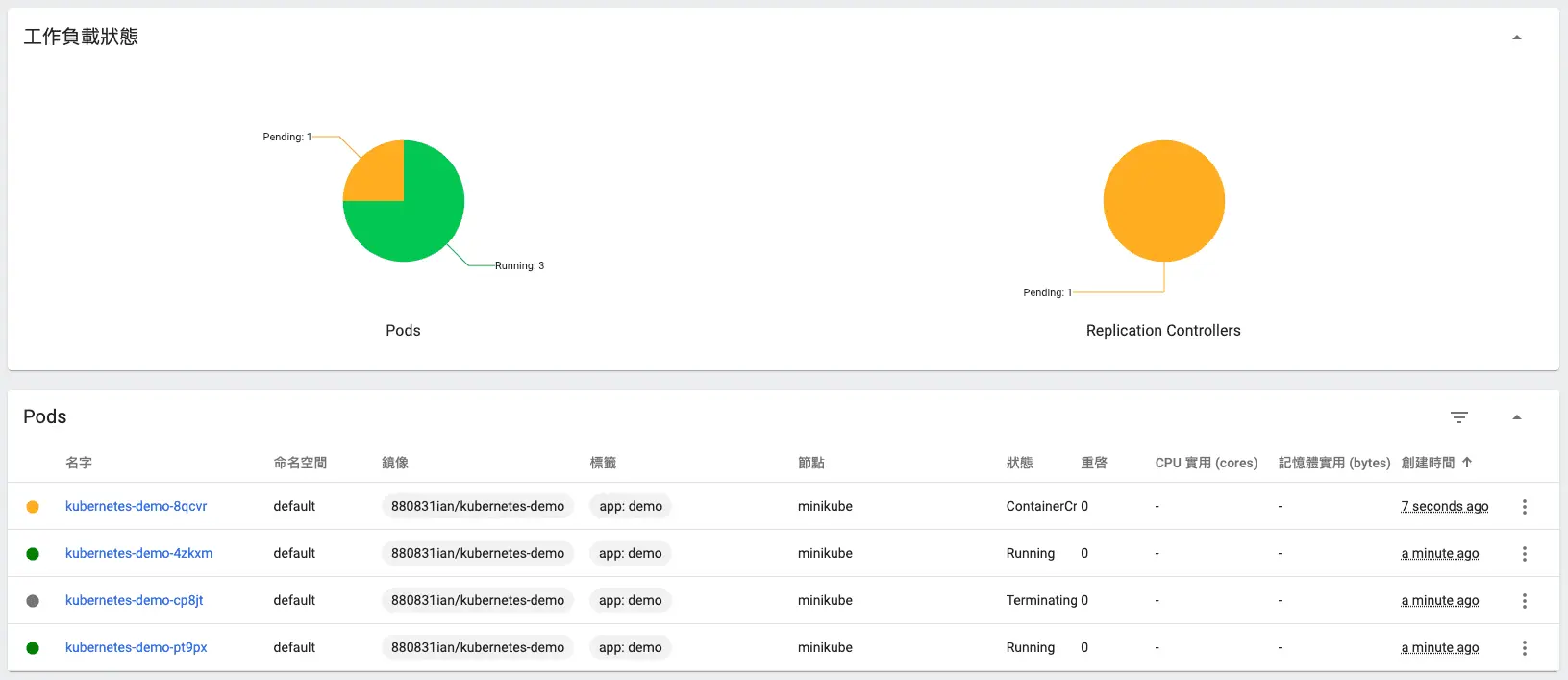Click the orange Replication Controllers pie chart
The height and width of the screenshot is (680, 1568).
pyautogui.click(x=1163, y=201)
